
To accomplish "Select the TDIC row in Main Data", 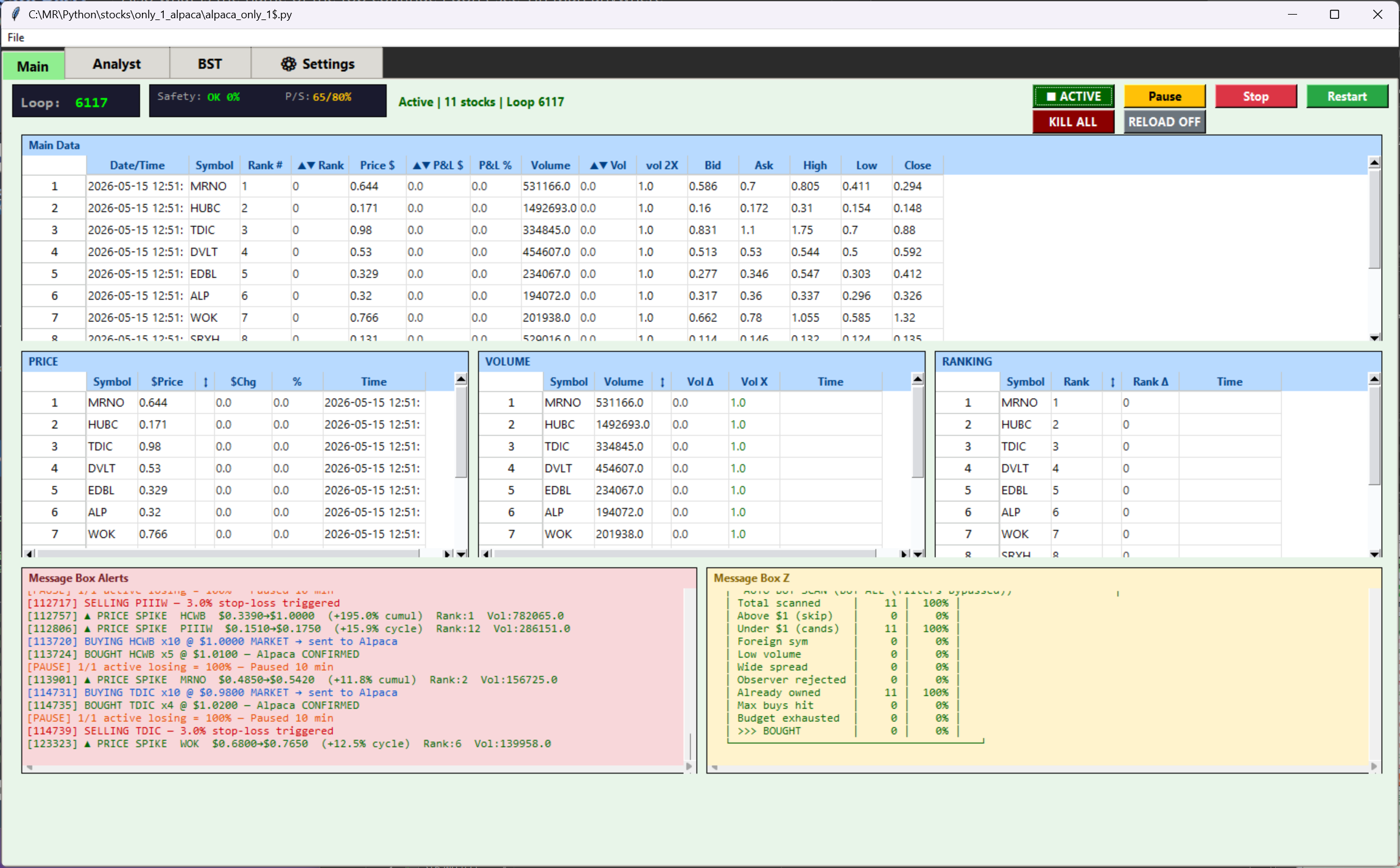I will point(482,230).
